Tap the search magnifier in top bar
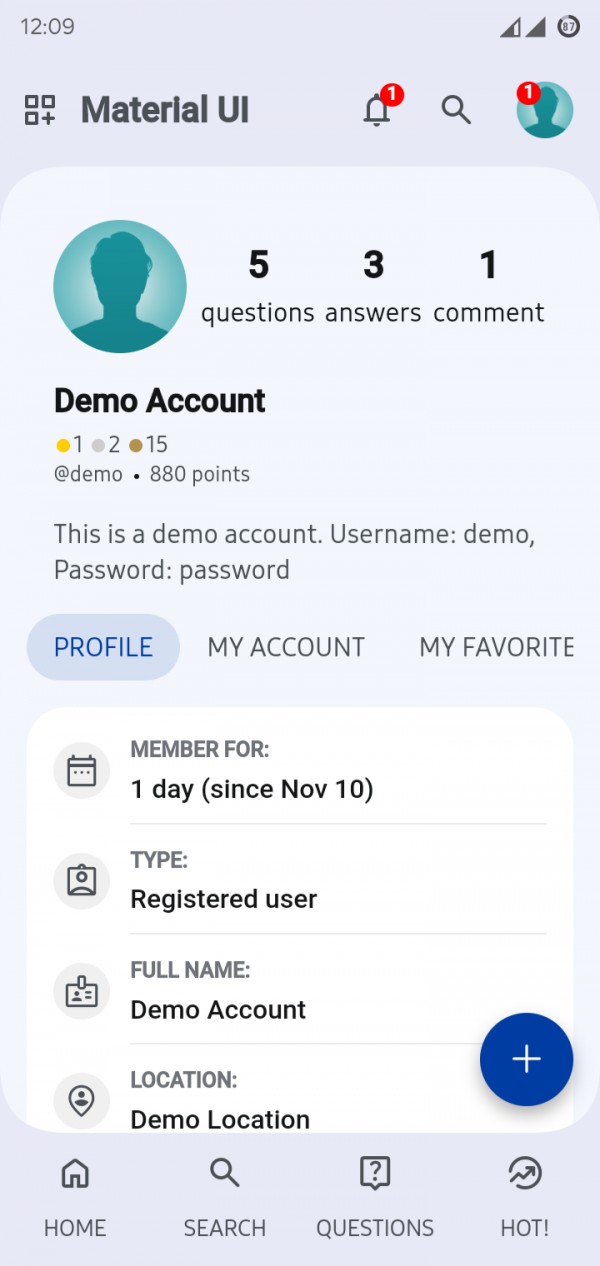 [x=456, y=110]
